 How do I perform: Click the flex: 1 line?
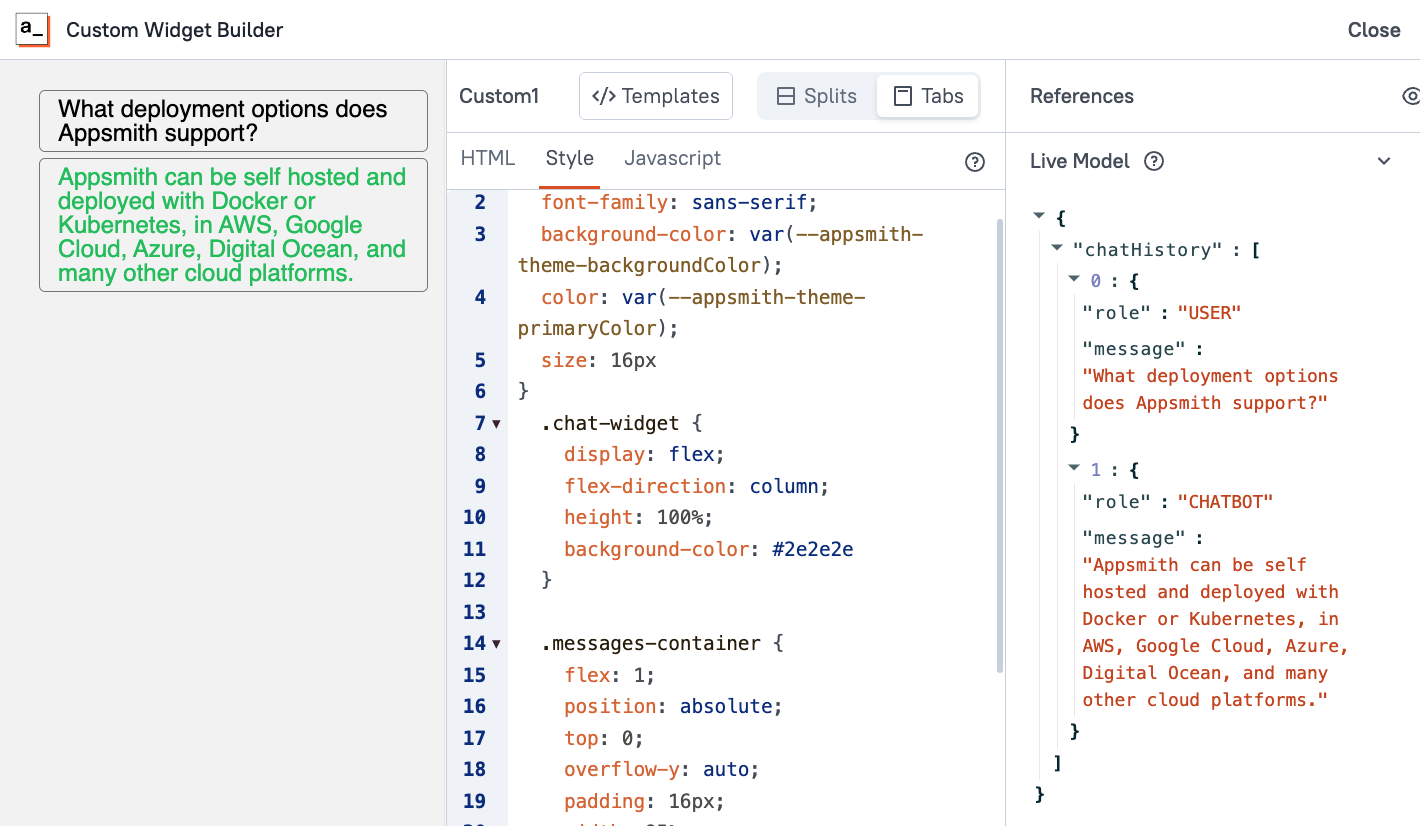coord(609,675)
